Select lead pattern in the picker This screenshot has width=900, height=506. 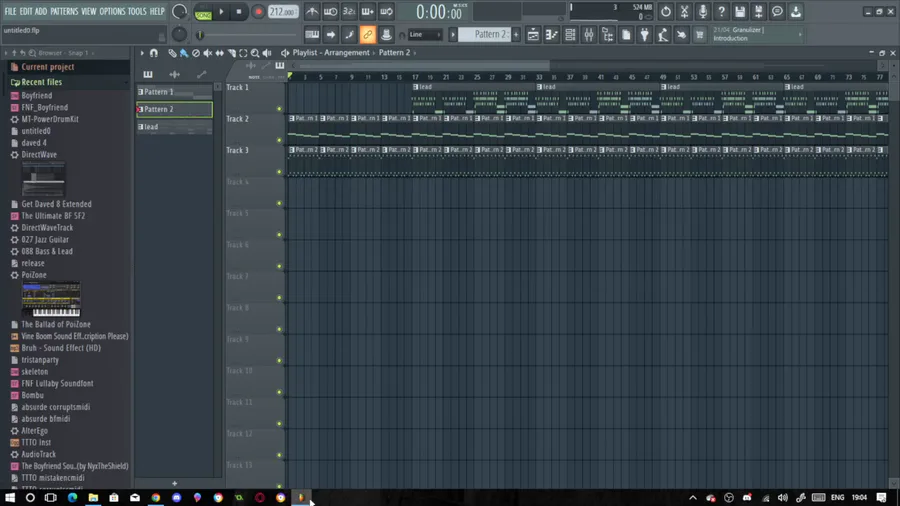coord(174,127)
